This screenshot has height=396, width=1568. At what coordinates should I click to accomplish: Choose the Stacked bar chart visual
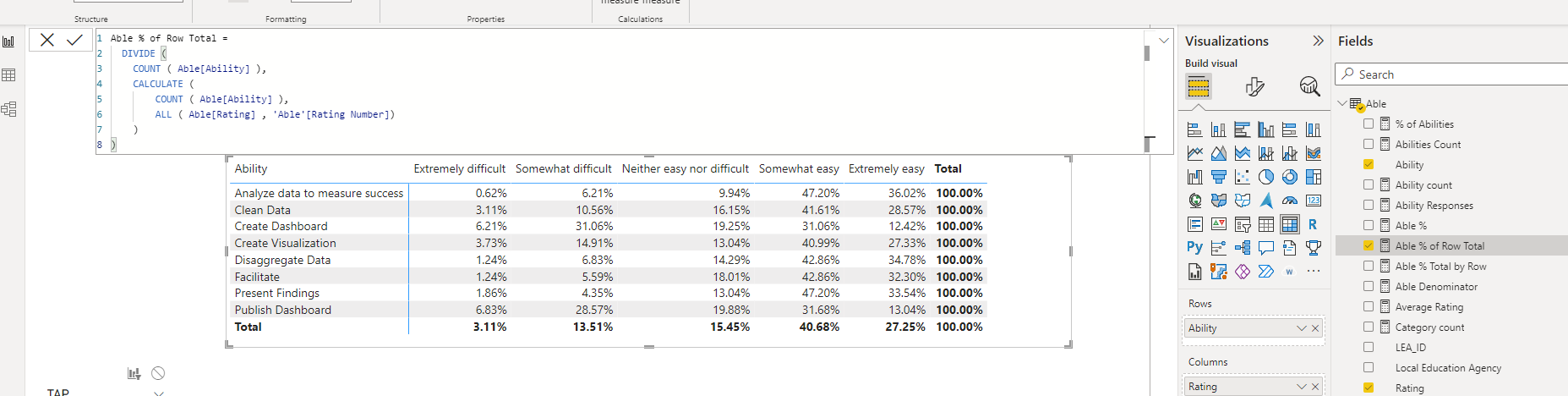[1194, 129]
